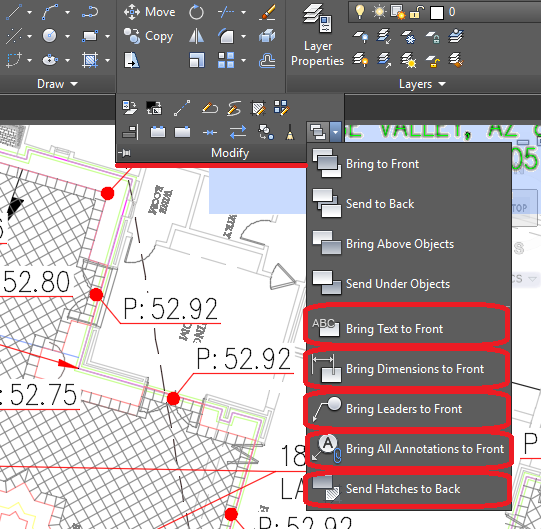Expand the Hatch tool dropdown arrow

pos(107,60)
